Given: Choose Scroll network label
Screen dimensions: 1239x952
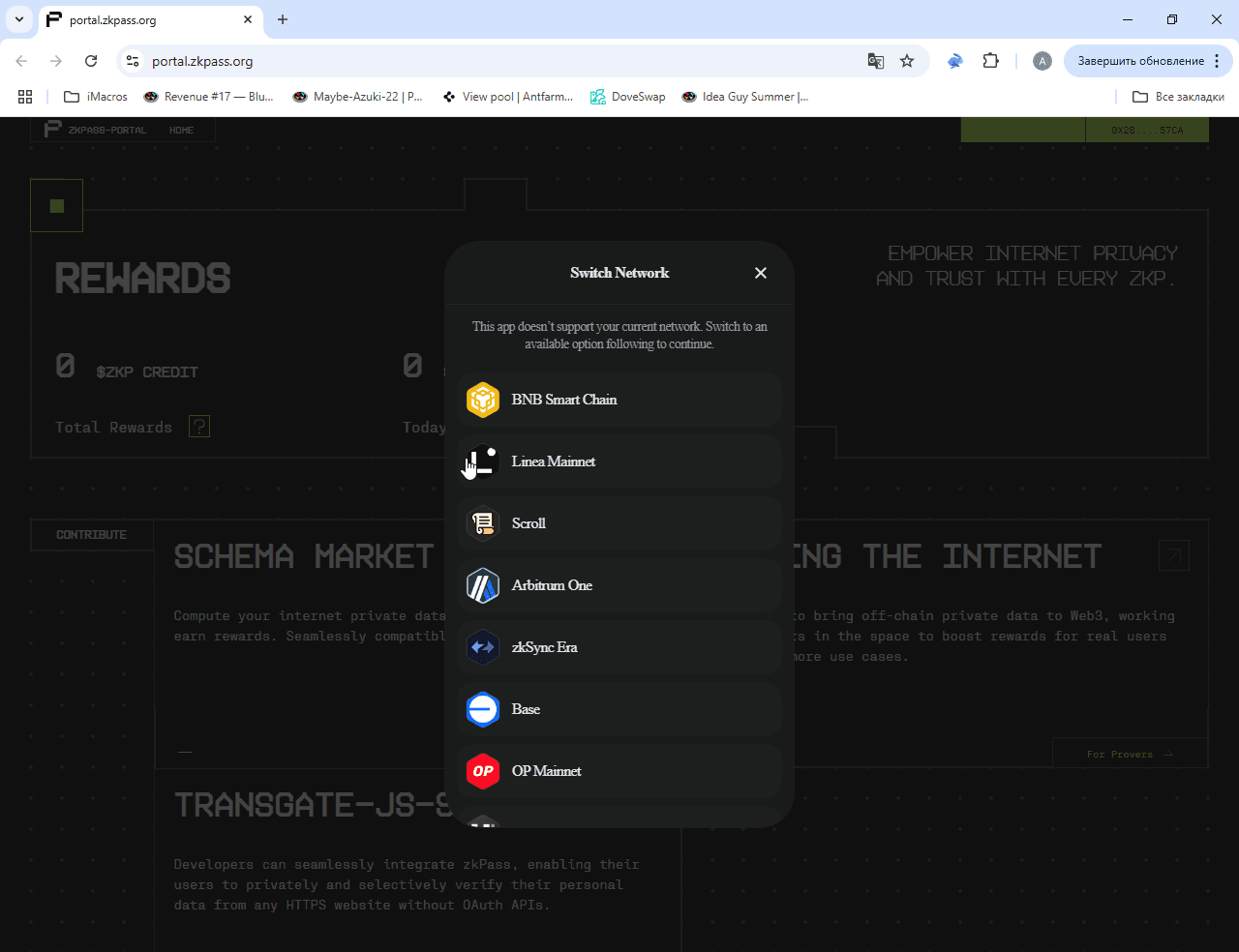Looking at the screenshot, I should (529, 523).
